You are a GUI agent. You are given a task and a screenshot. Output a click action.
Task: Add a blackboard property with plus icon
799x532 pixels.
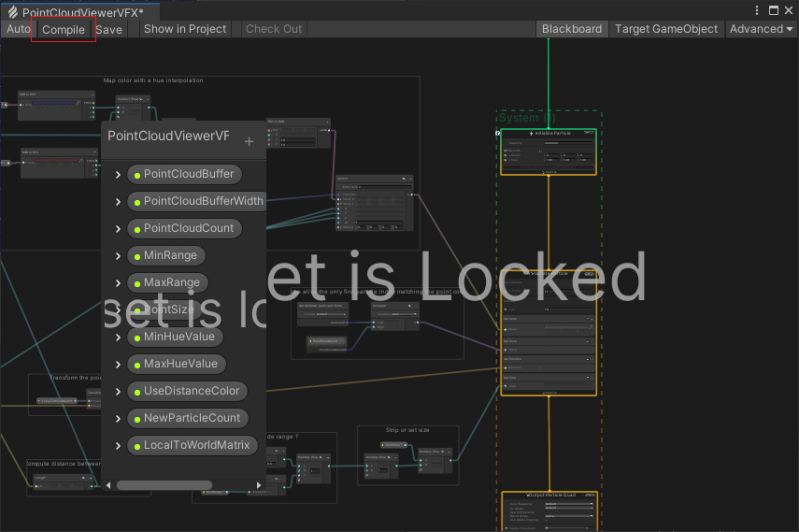click(x=249, y=141)
